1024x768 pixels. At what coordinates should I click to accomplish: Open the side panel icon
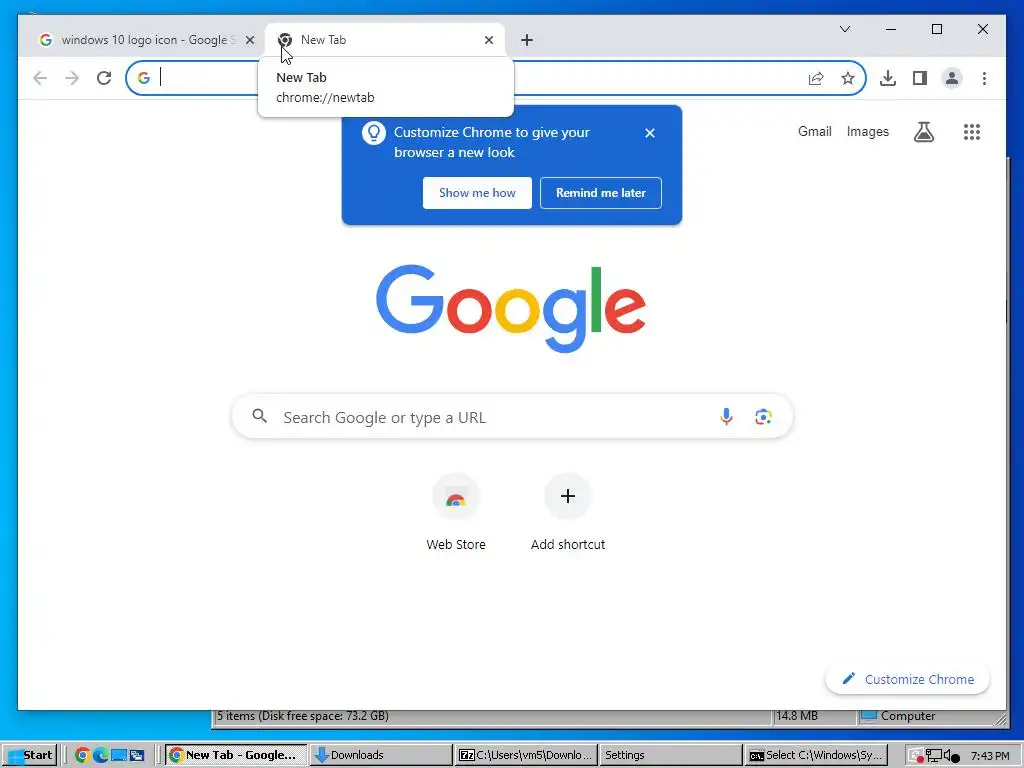pos(920,78)
